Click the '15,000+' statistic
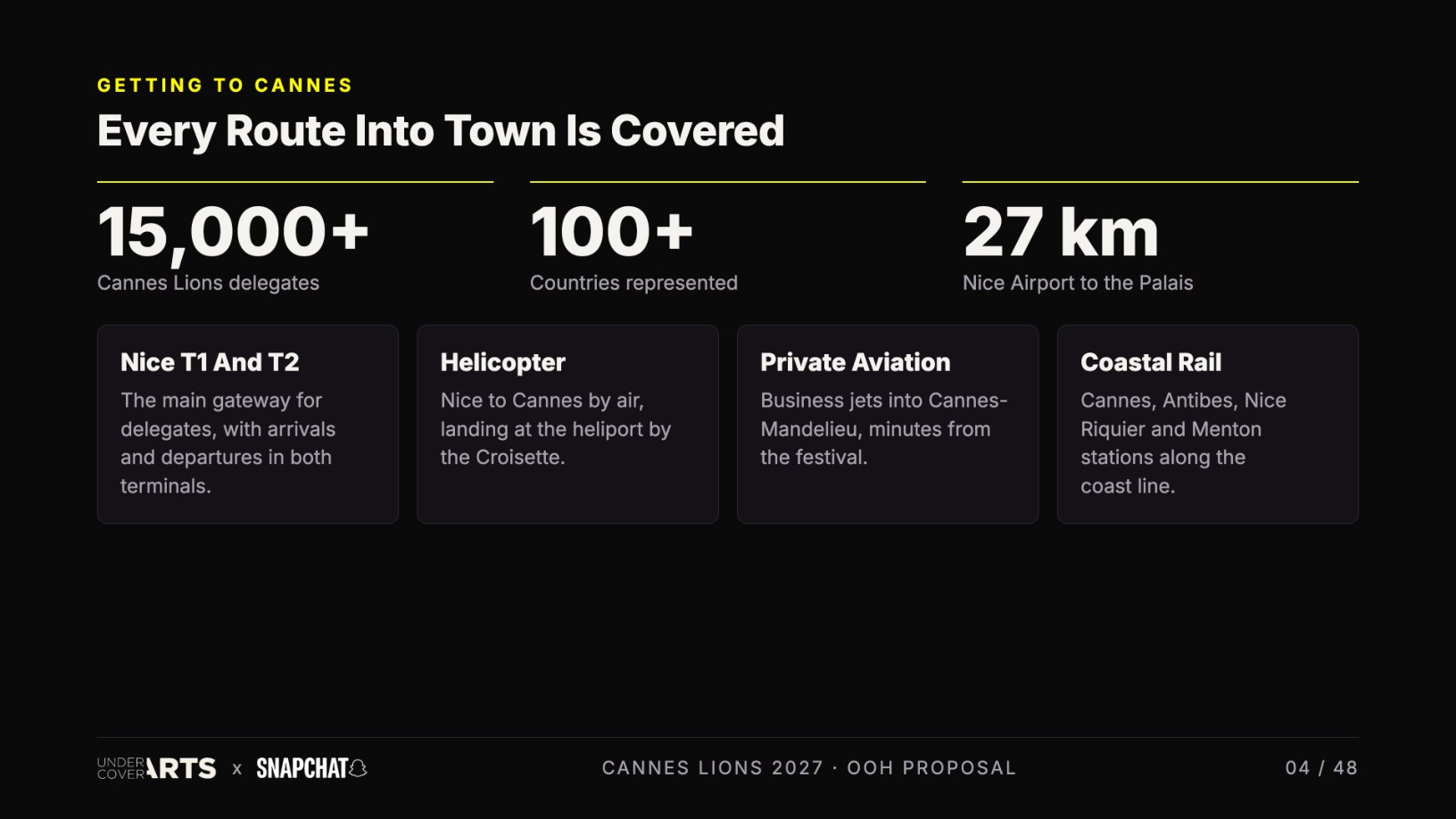 (x=233, y=233)
